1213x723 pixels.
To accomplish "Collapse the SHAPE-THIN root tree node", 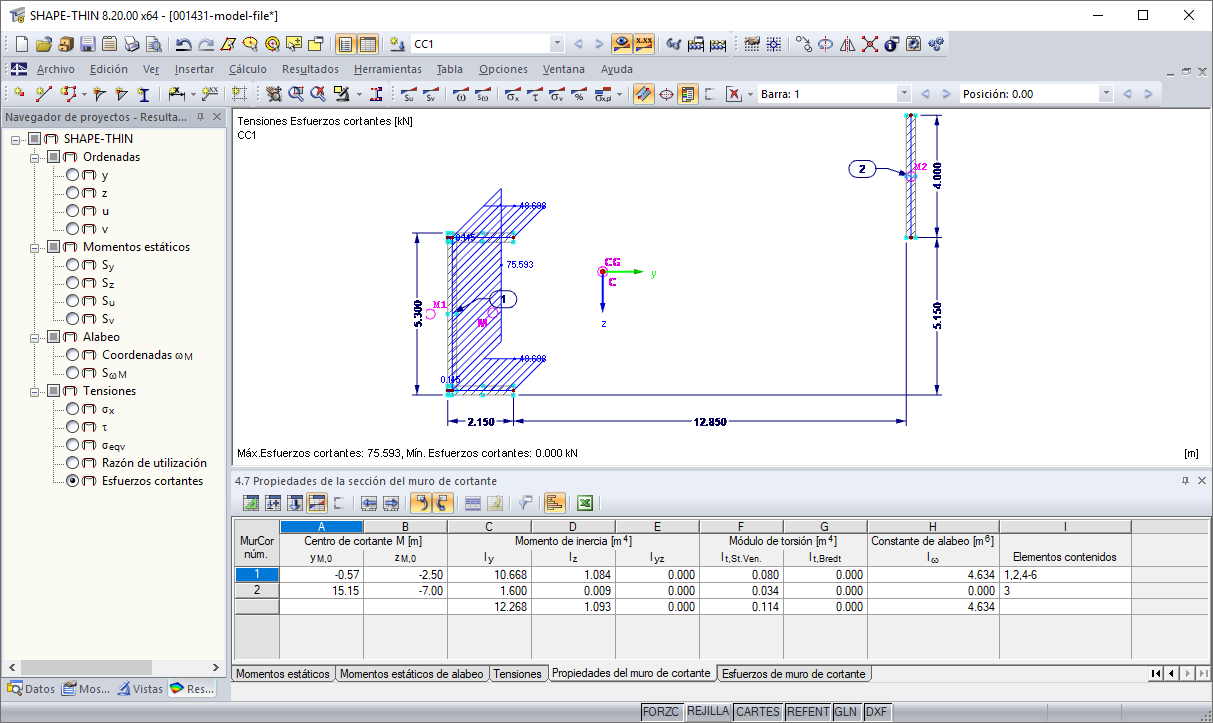I will (x=17, y=139).
